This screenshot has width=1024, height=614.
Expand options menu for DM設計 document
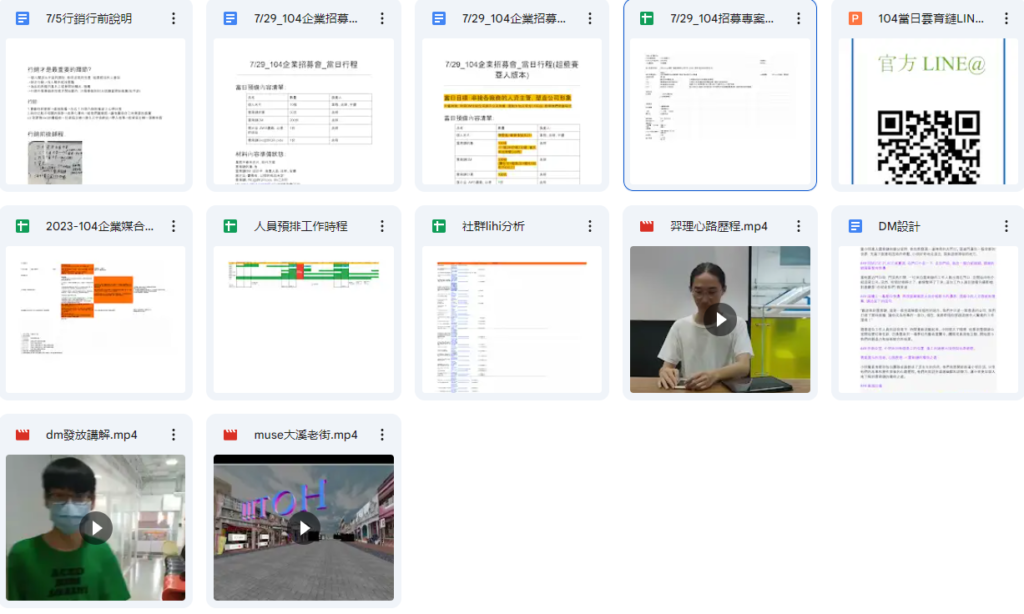click(1006, 227)
